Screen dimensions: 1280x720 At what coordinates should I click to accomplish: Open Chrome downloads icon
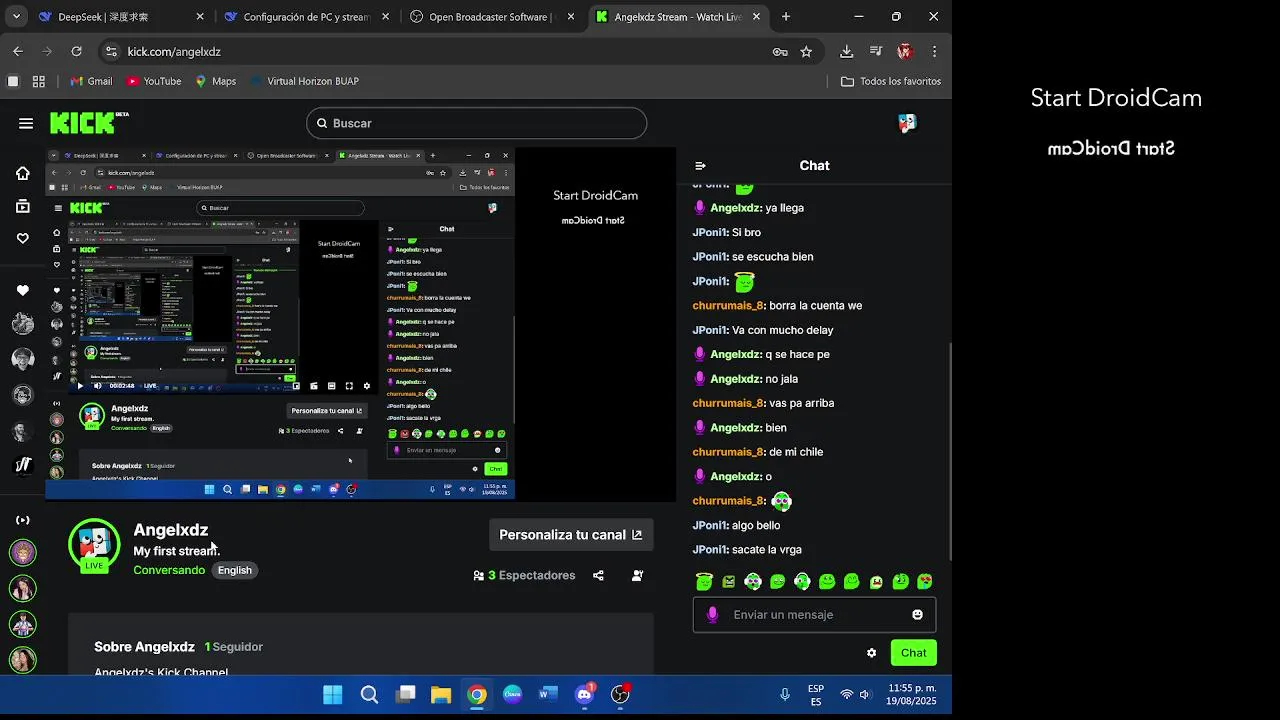coord(846,52)
